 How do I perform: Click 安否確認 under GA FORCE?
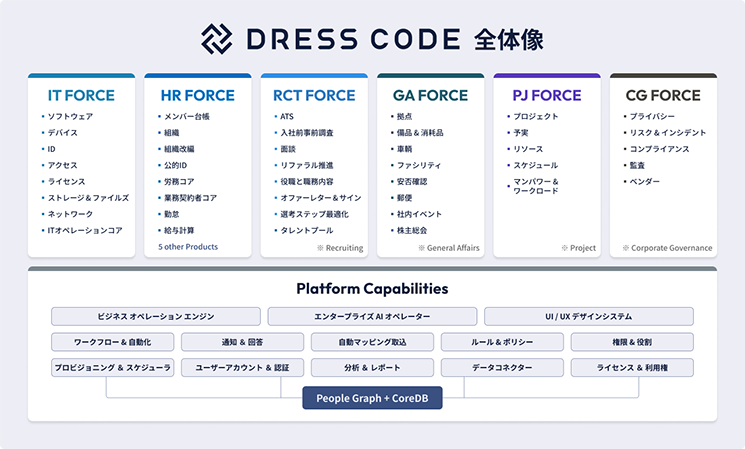coord(412,182)
